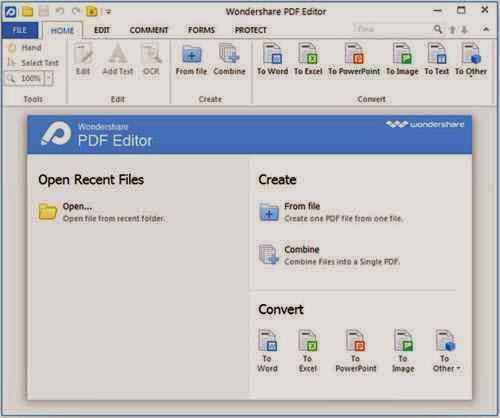
Task: Convert using To Text ribbon button
Action: click(x=437, y=59)
